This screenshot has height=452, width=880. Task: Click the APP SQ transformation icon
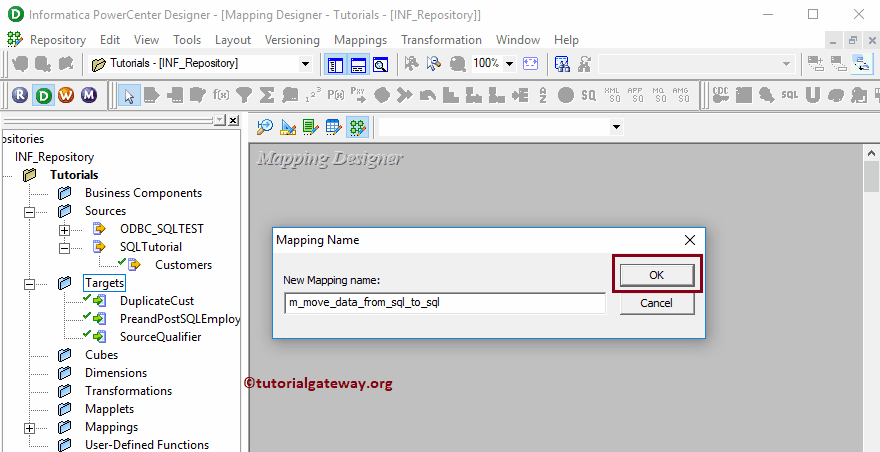(x=635, y=95)
